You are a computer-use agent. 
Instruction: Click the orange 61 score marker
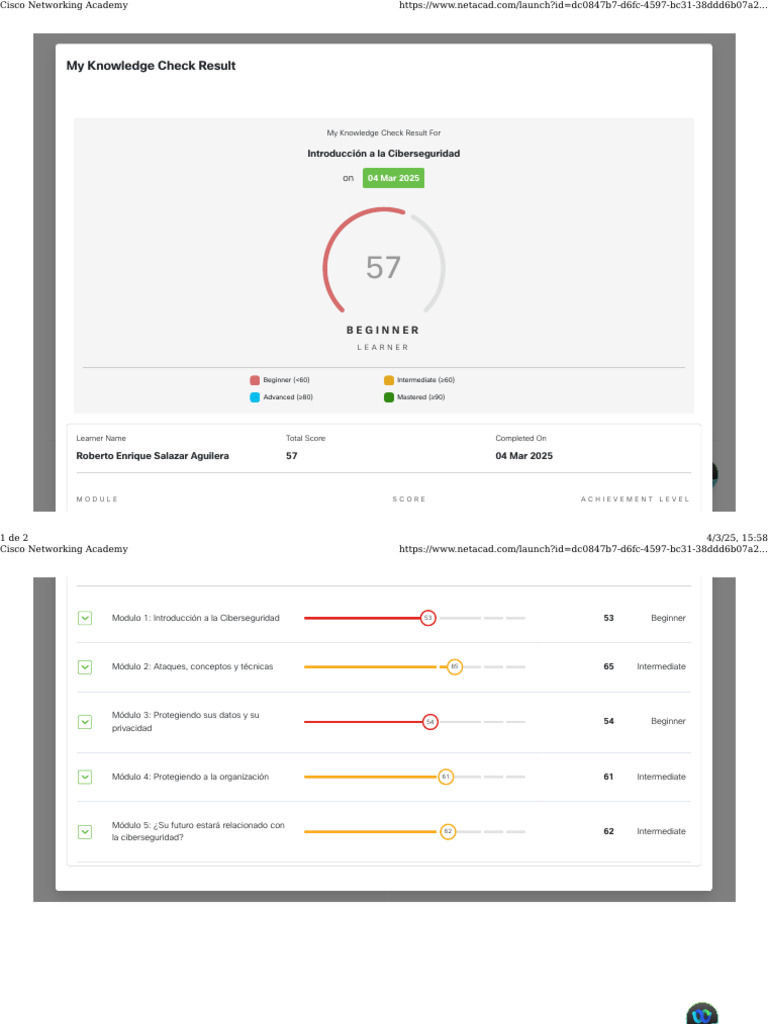[x=445, y=776]
